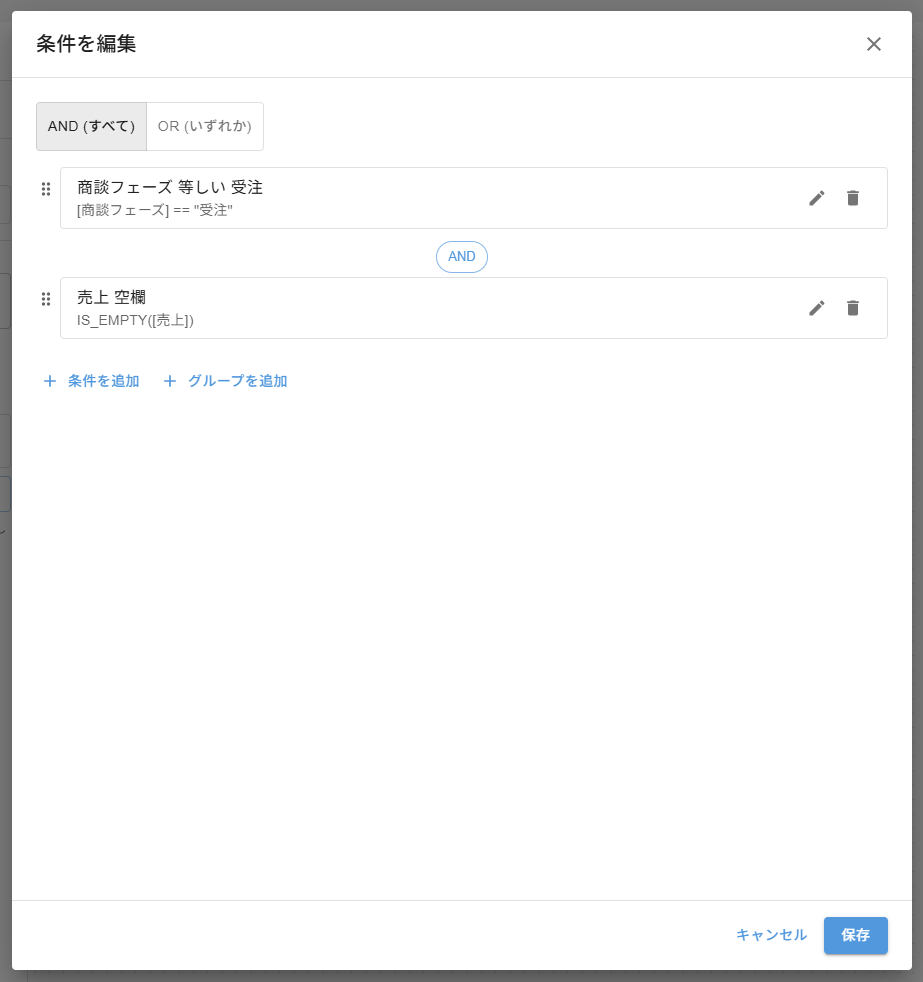Screen dimensions: 923x982
Task: Switch logic mode to AND (すべて)
Action: point(91,126)
